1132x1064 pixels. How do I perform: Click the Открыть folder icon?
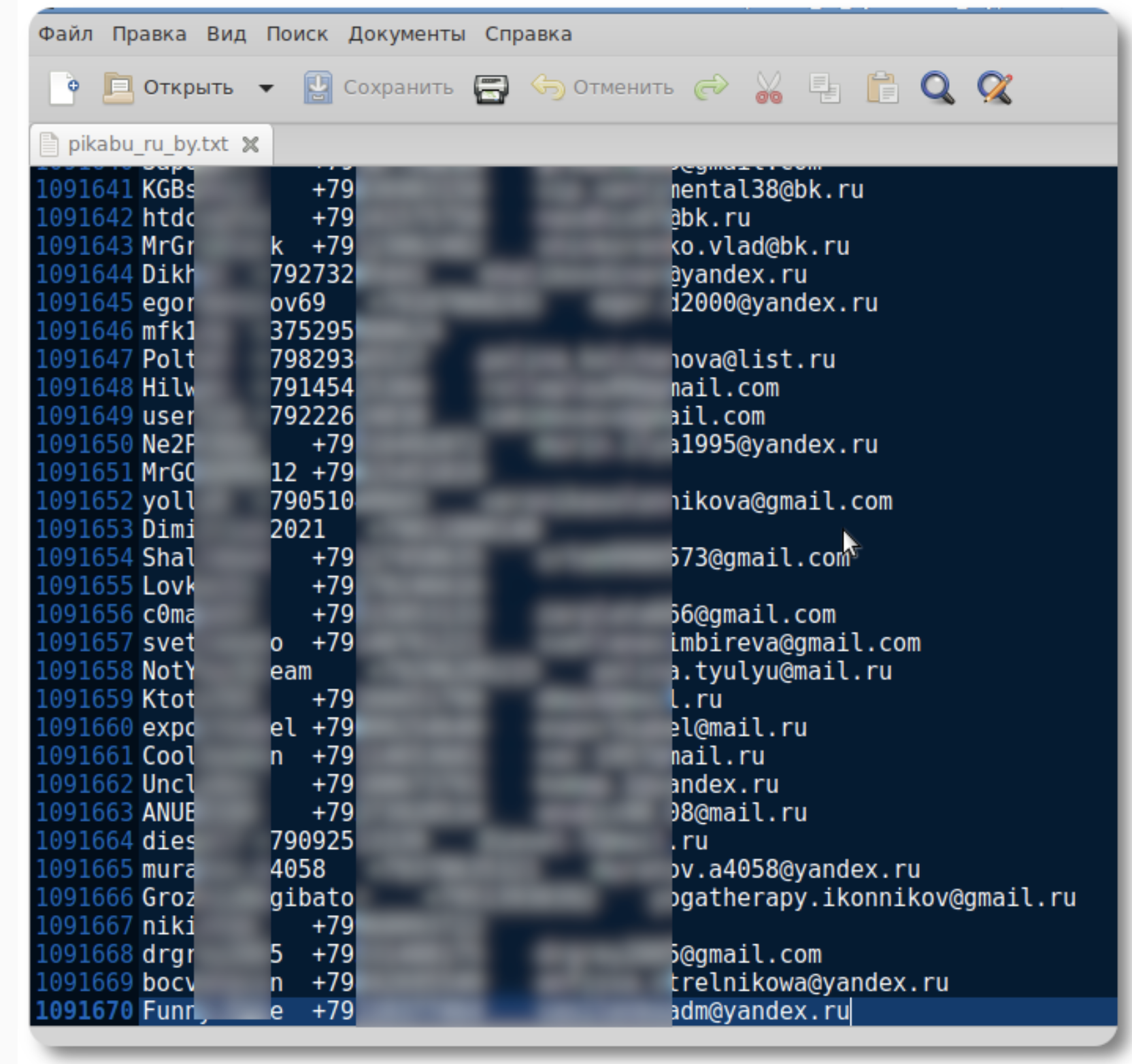pyautogui.click(x=118, y=88)
